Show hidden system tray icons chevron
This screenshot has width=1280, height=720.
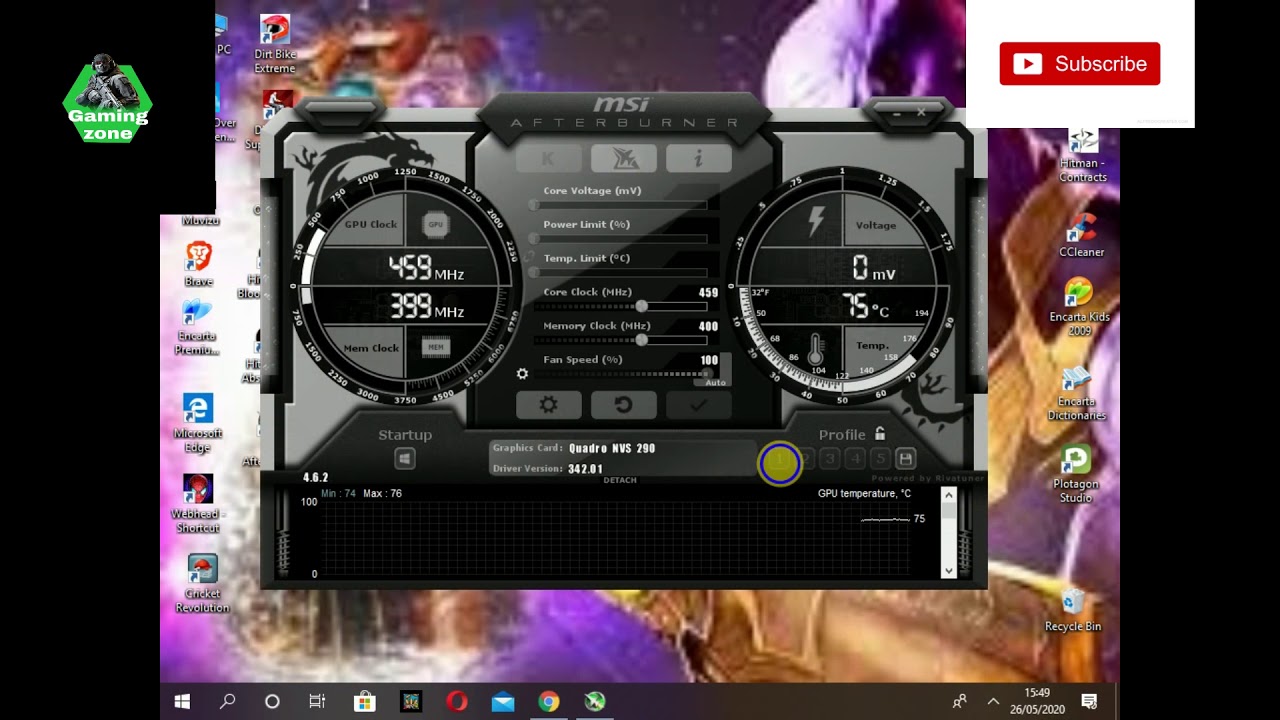[x=993, y=701]
